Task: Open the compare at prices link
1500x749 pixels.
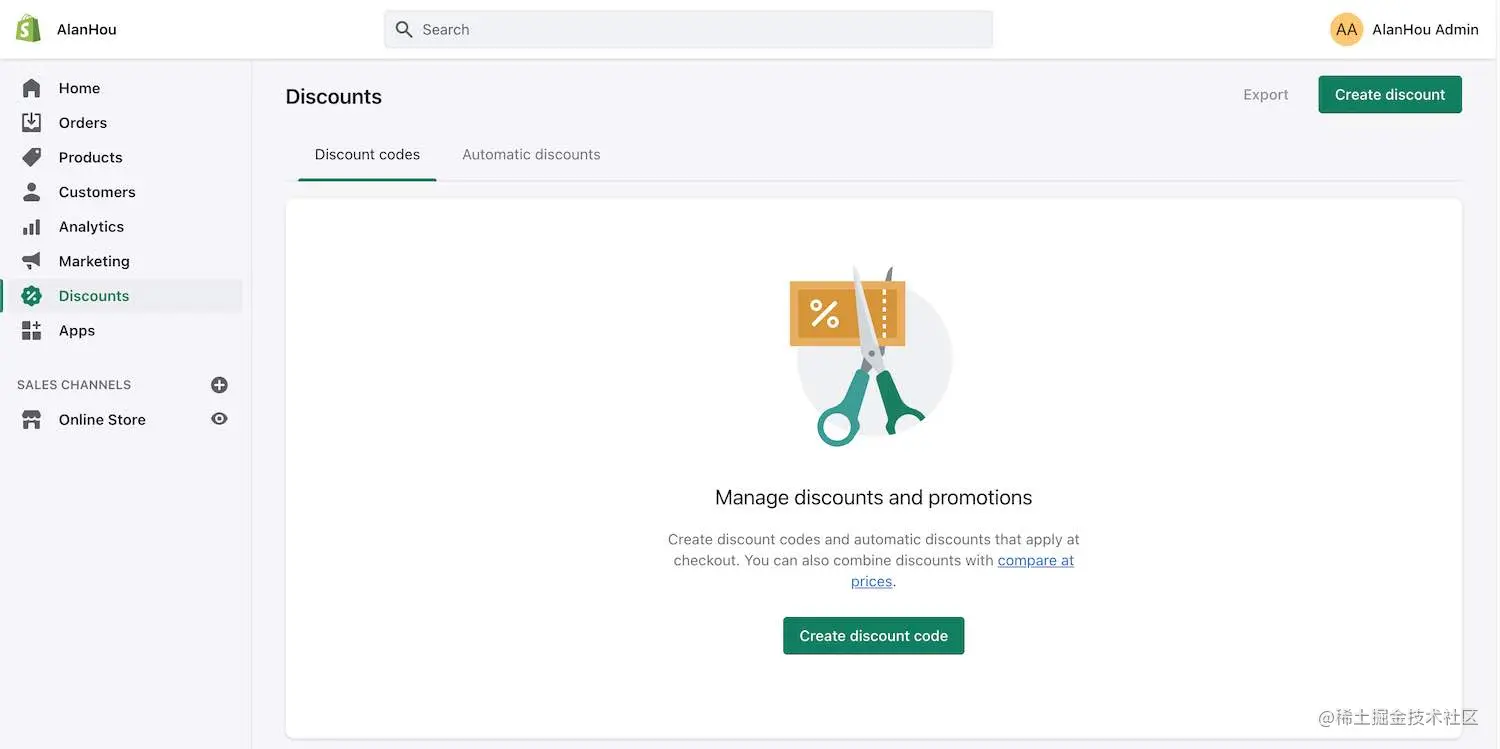Action: (1036, 560)
